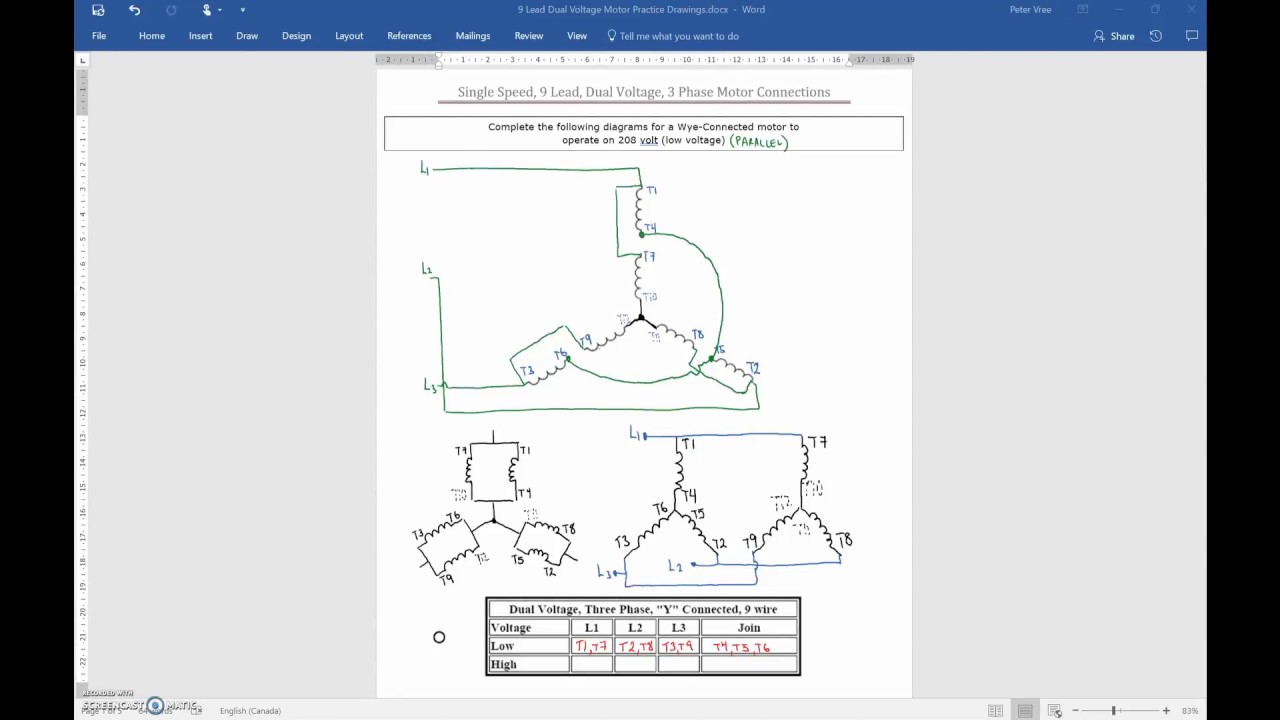Click the 'L2' table header cell
This screenshot has height=720, width=1280.
point(635,628)
